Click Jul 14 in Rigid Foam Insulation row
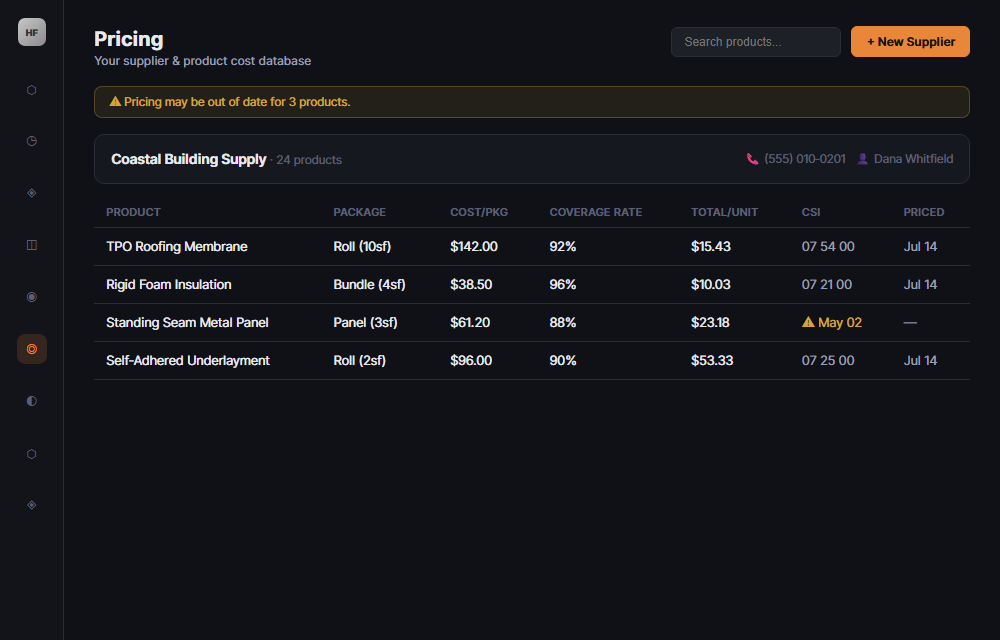1000x640 pixels. (920, 284)
